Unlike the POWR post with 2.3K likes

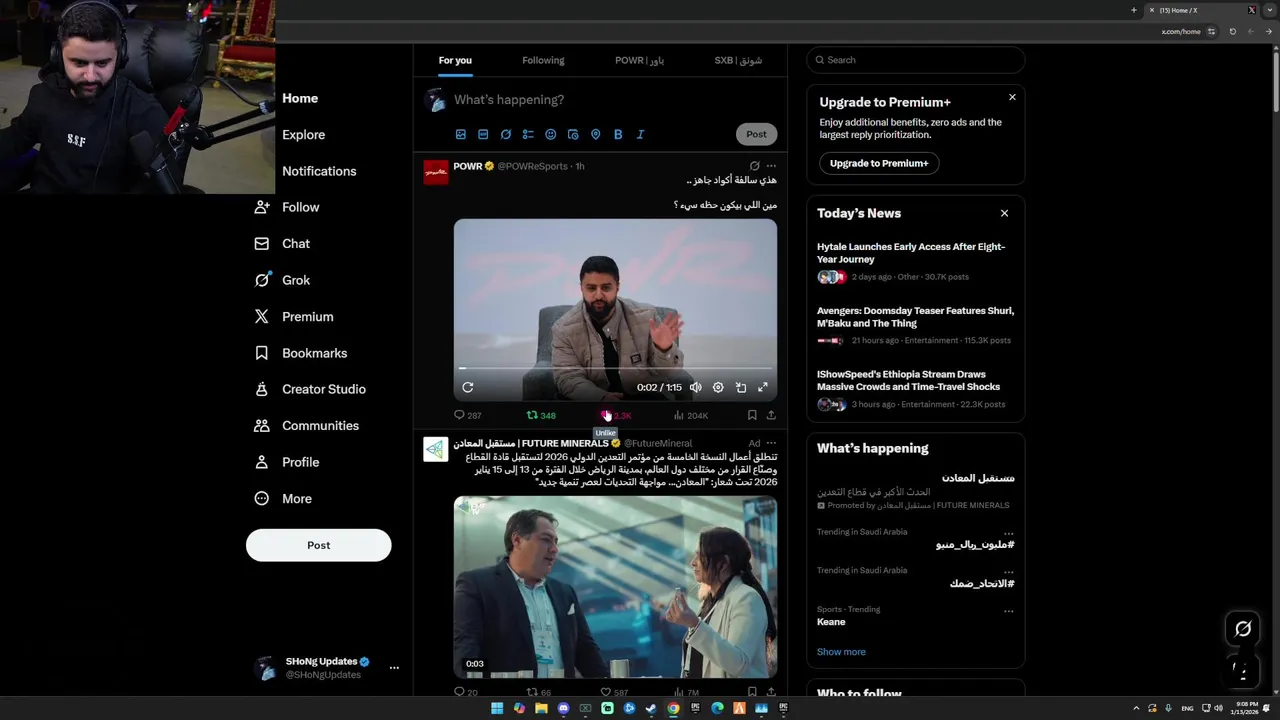[x=616, y=415]
